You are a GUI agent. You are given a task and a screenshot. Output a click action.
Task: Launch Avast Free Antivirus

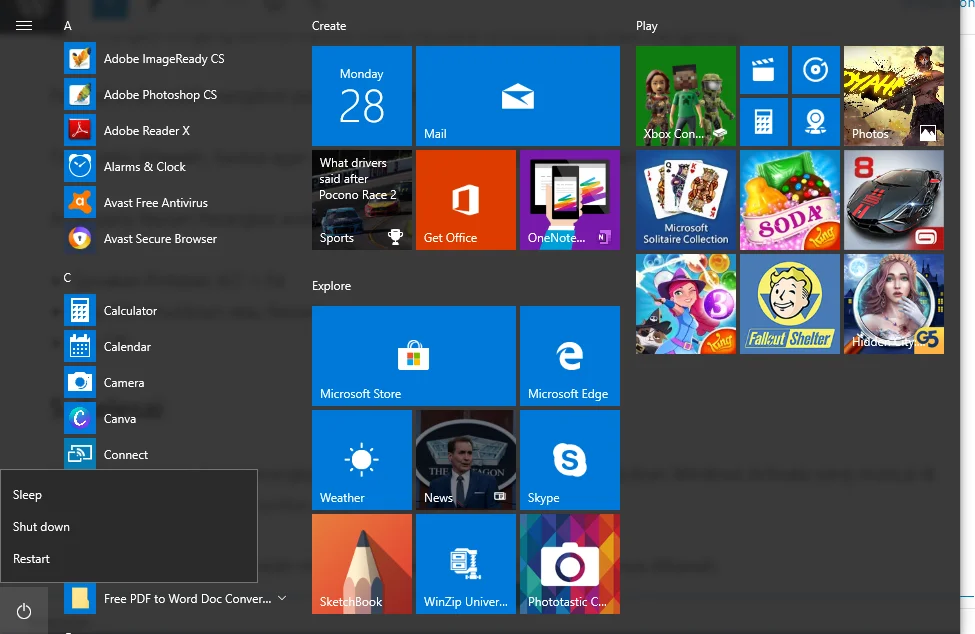point(174,203)
